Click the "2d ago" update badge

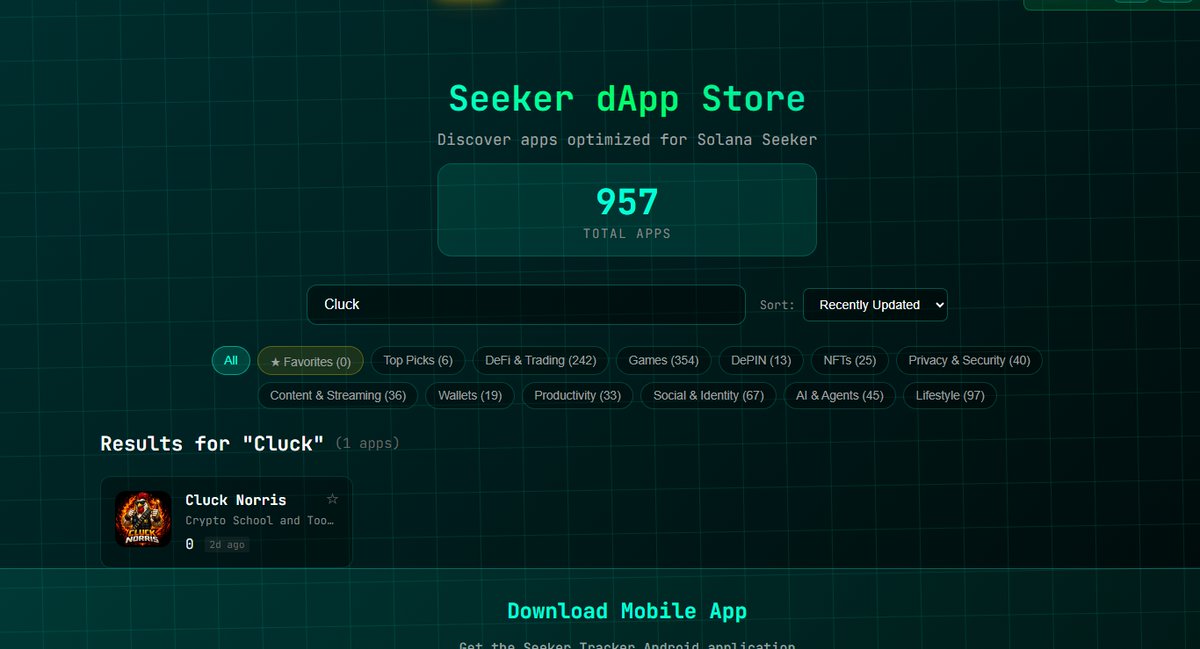point(227,545)
